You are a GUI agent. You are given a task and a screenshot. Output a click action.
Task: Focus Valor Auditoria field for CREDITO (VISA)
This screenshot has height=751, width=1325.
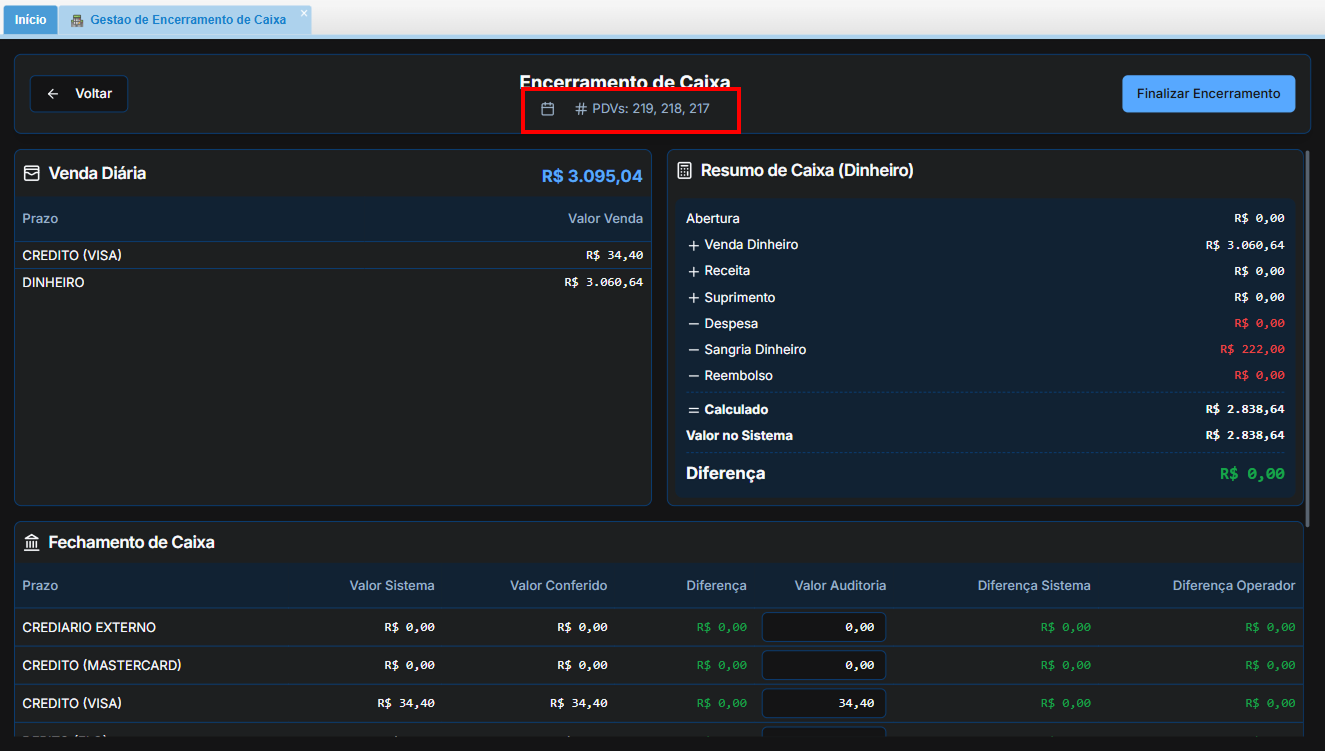click(823, 703)
